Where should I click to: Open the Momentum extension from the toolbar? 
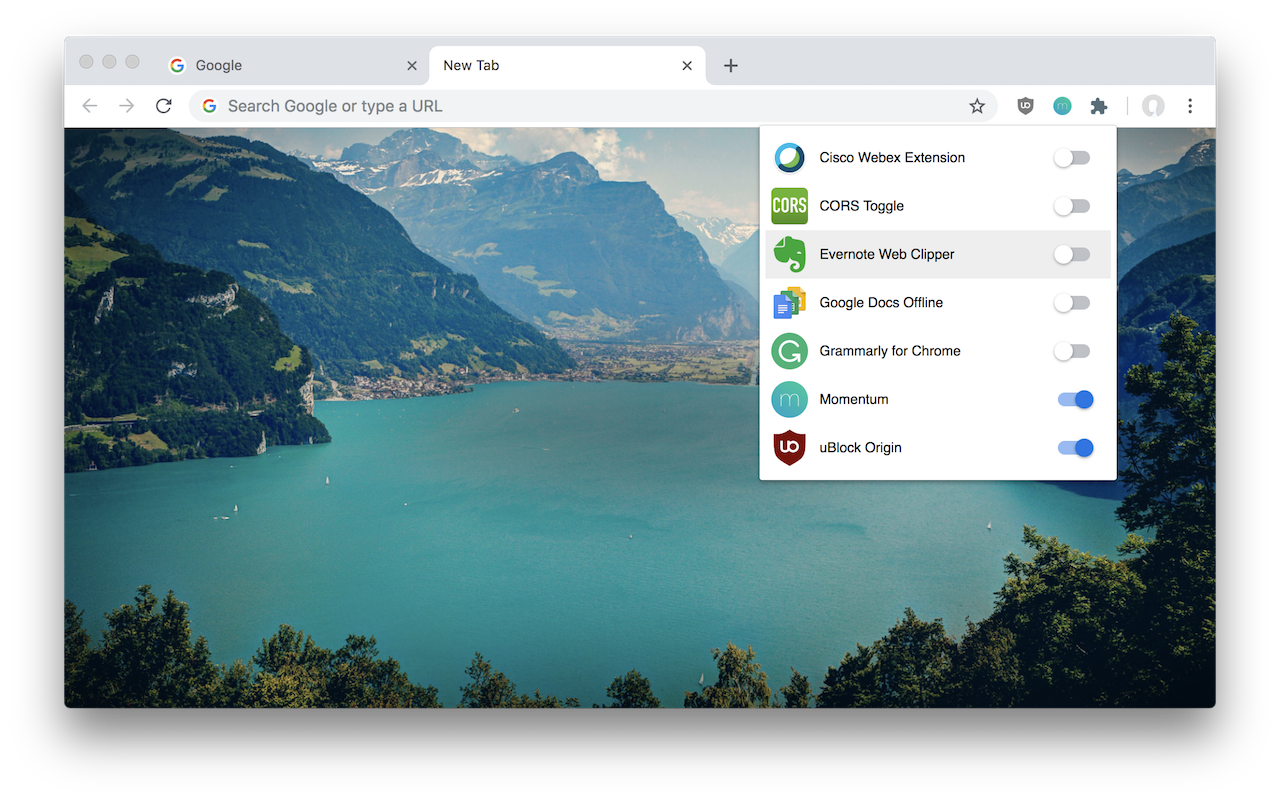tap(1062, 106)
